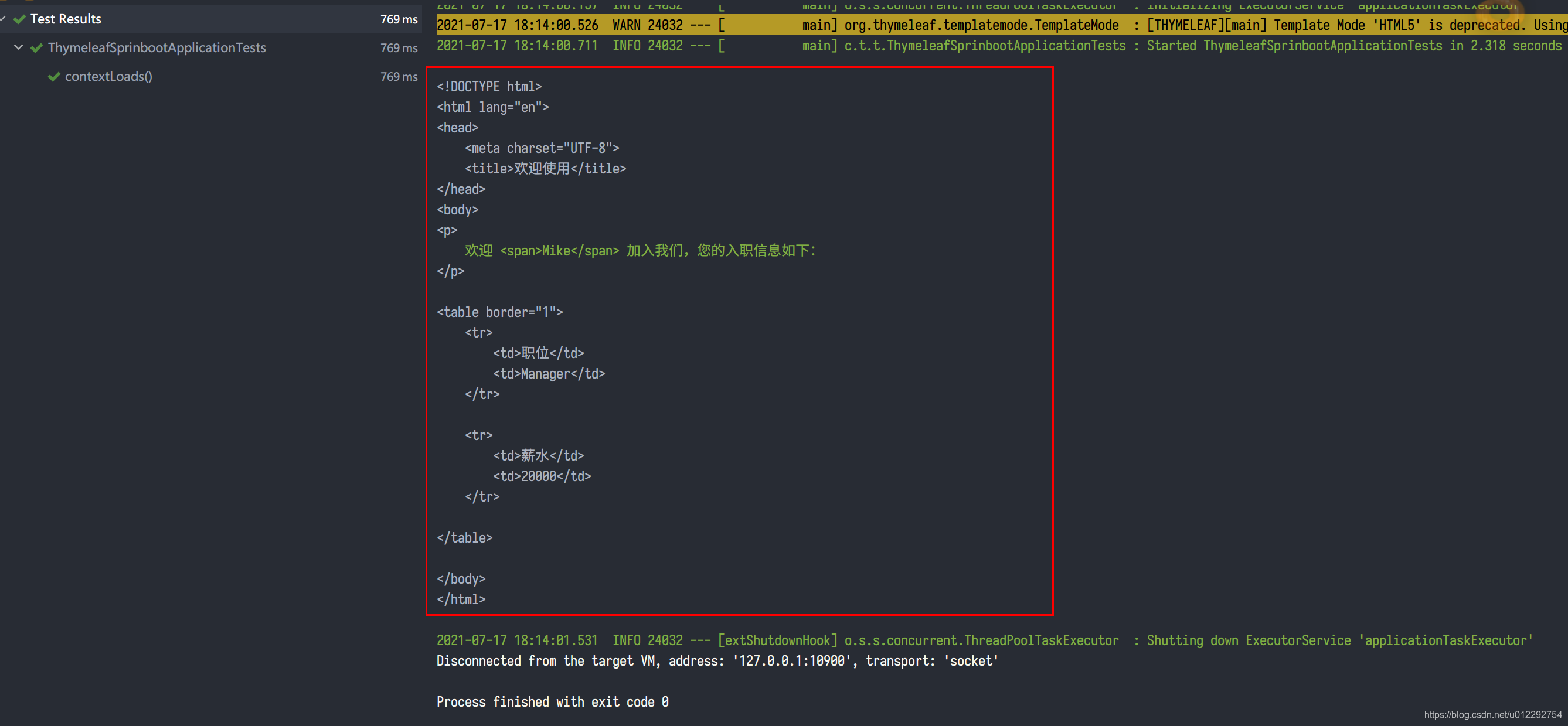Click the '<!DOCTYPE html>' output line

(489, 86)
